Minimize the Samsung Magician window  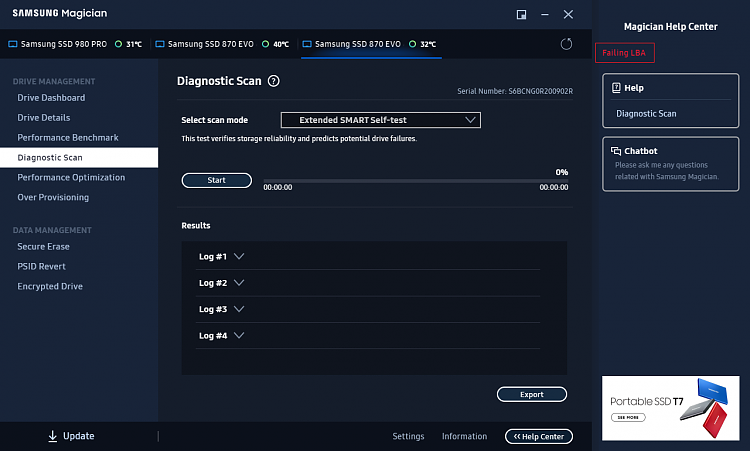pos(545,14)
